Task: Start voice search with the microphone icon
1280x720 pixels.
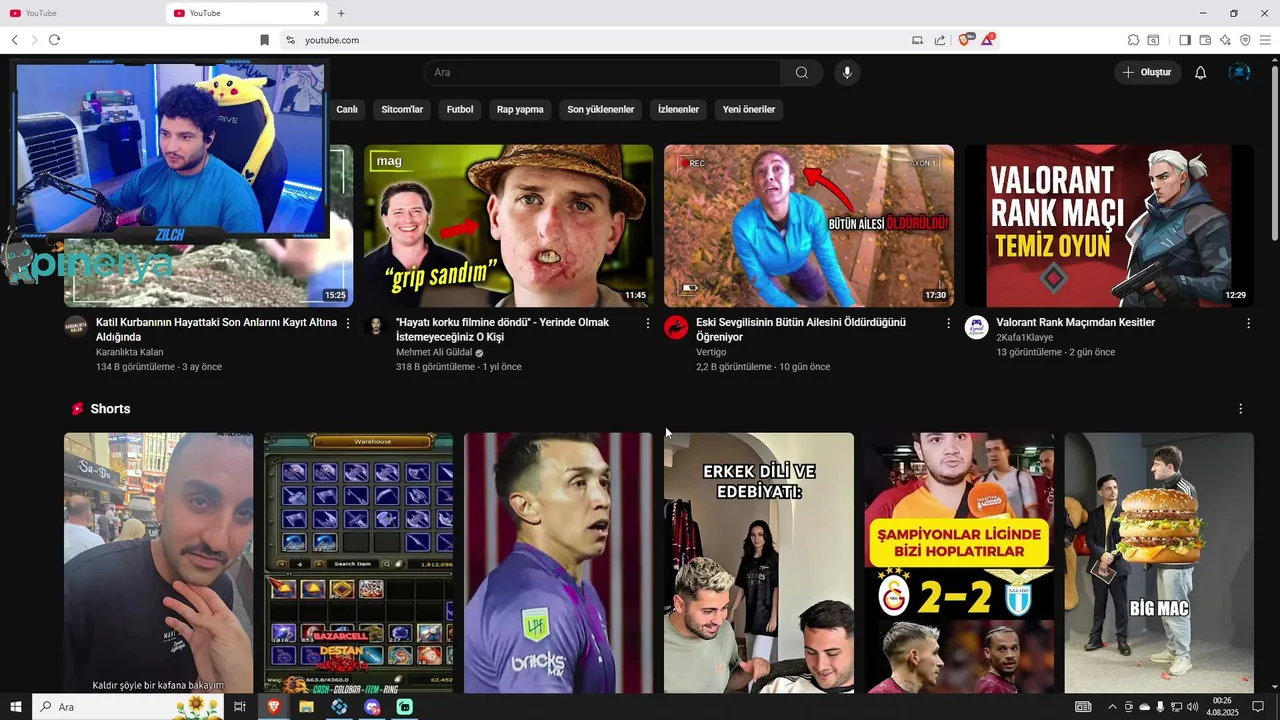Action: point(847,72)
